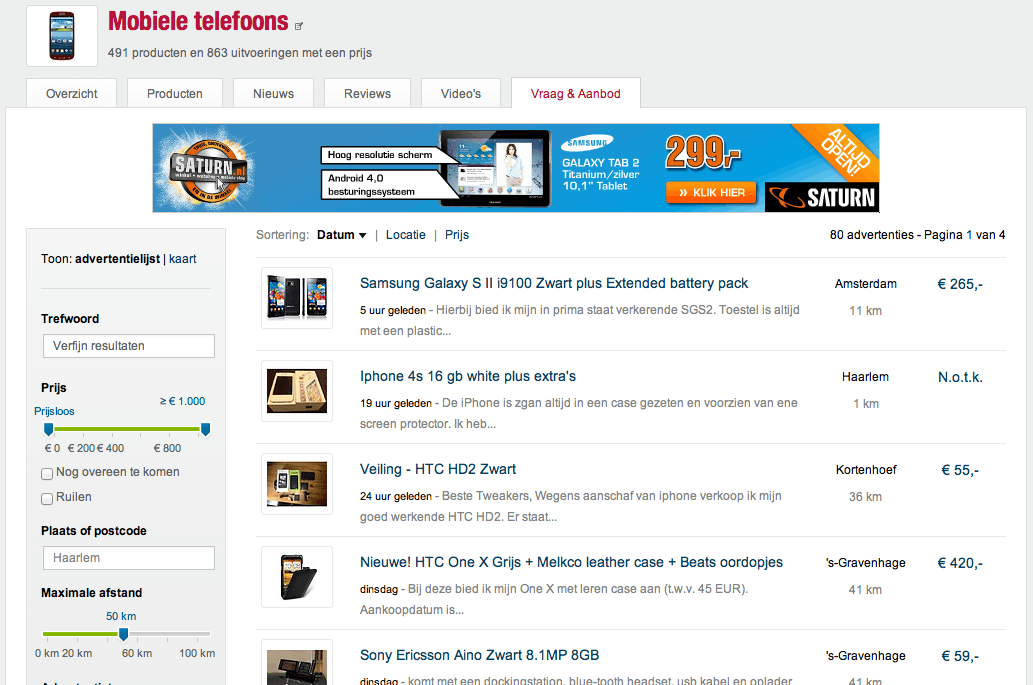
Task: Enable Nog overeen te komen checkbox
Action: [47, 474]
